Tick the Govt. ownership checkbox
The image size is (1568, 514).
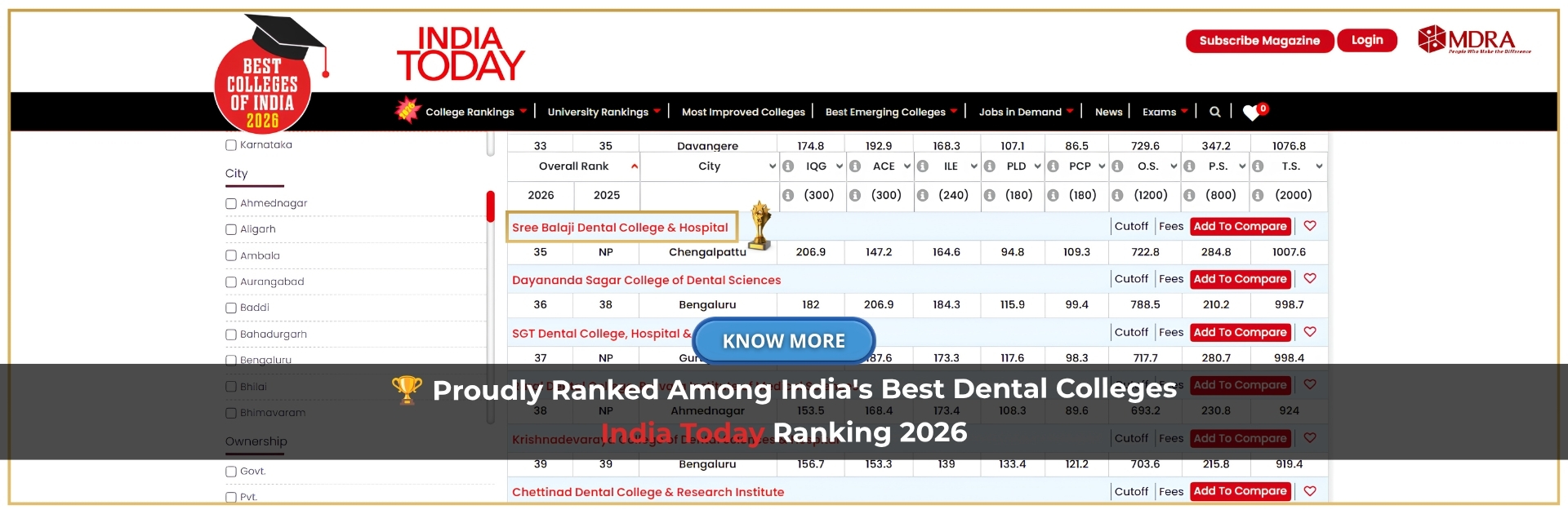[231, 472]
